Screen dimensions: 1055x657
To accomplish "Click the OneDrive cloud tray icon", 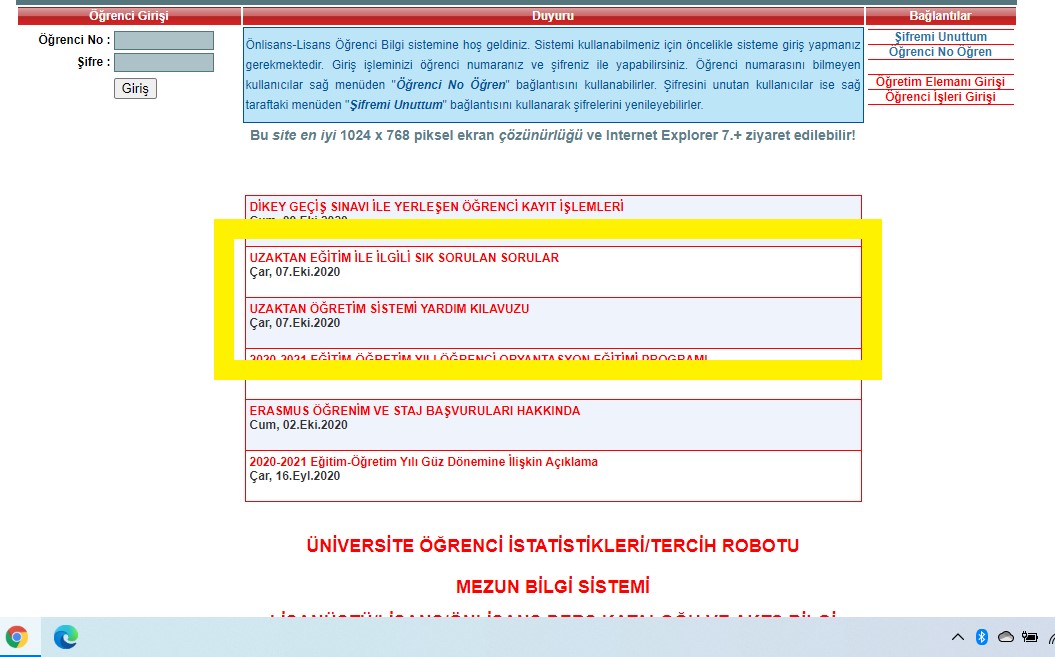I will pyautogui.click(x=1006, y=637).
